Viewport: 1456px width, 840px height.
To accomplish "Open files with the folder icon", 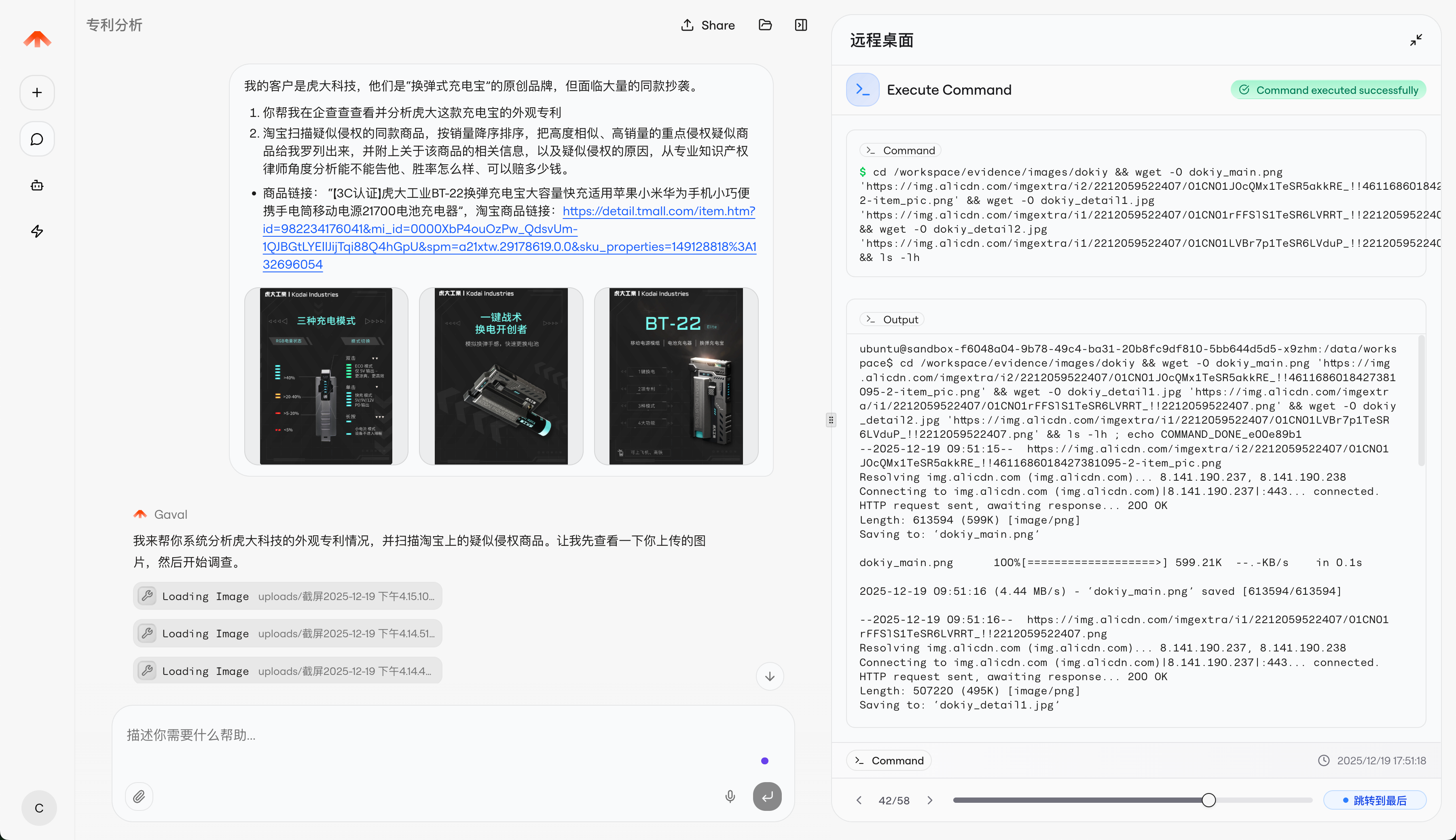I will [765, 25].
